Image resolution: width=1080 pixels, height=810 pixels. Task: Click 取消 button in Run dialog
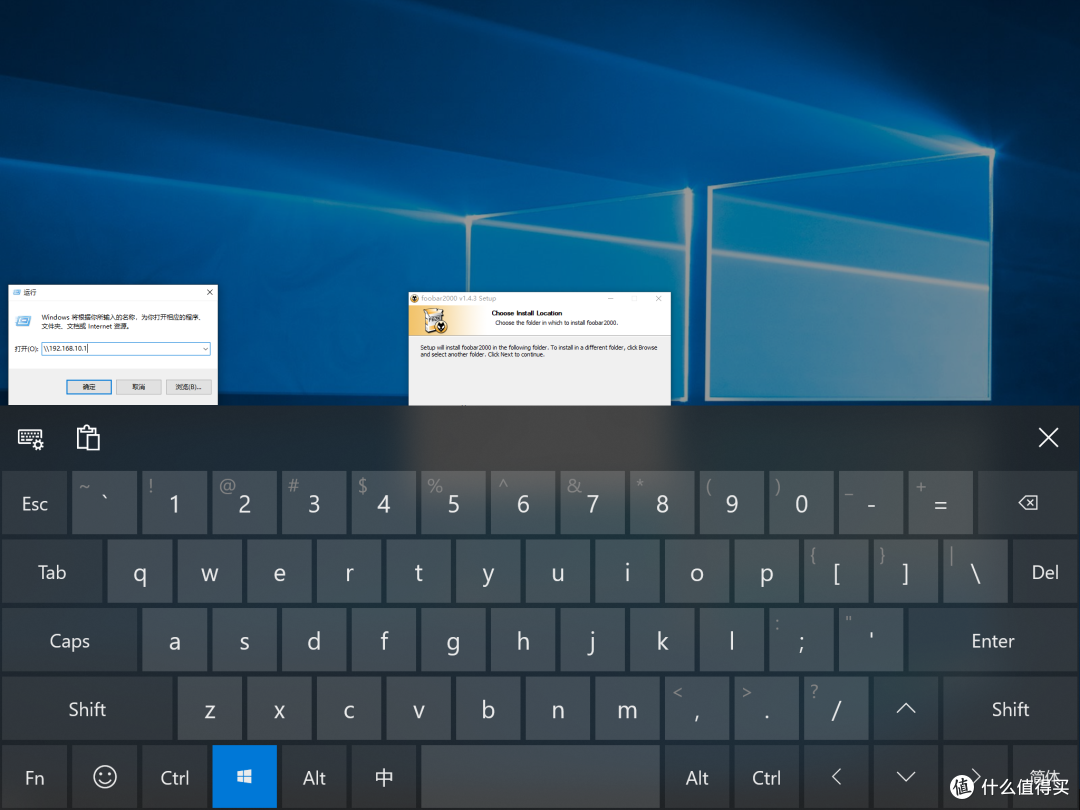point(138,387)
